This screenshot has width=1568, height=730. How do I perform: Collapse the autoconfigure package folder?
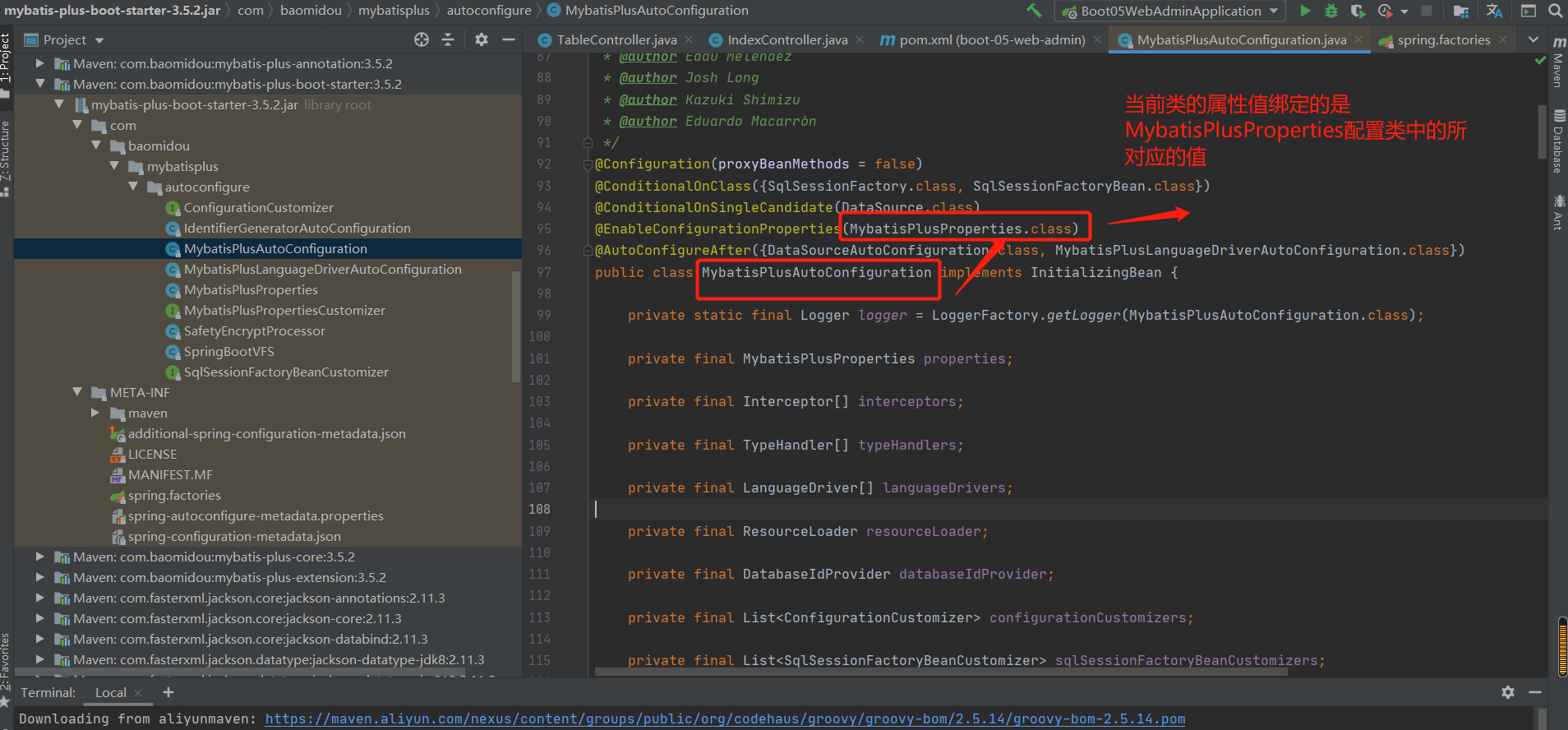[133, 187]
